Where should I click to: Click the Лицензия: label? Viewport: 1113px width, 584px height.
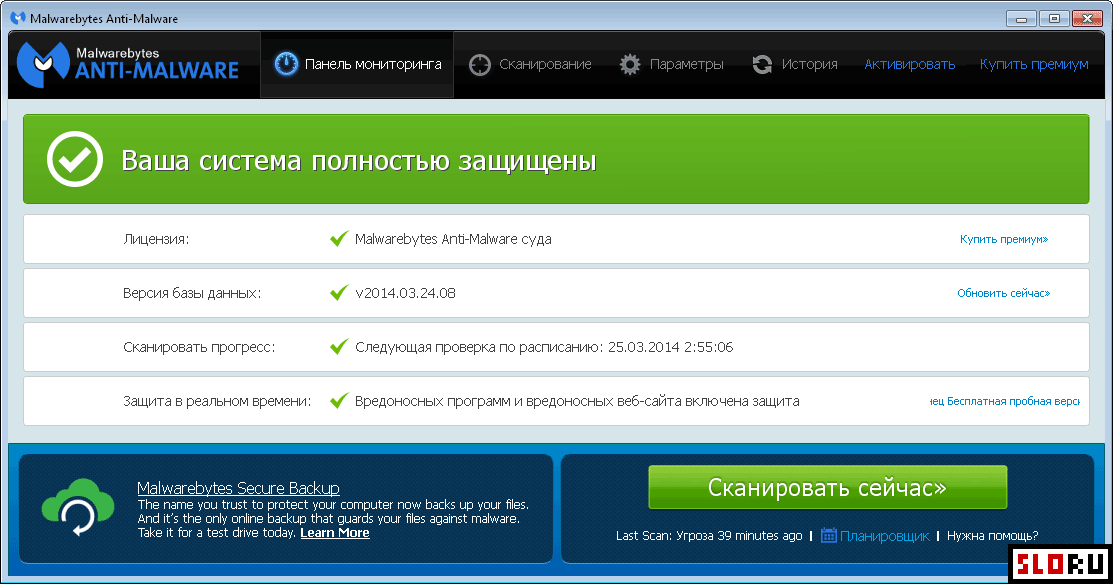156,239
